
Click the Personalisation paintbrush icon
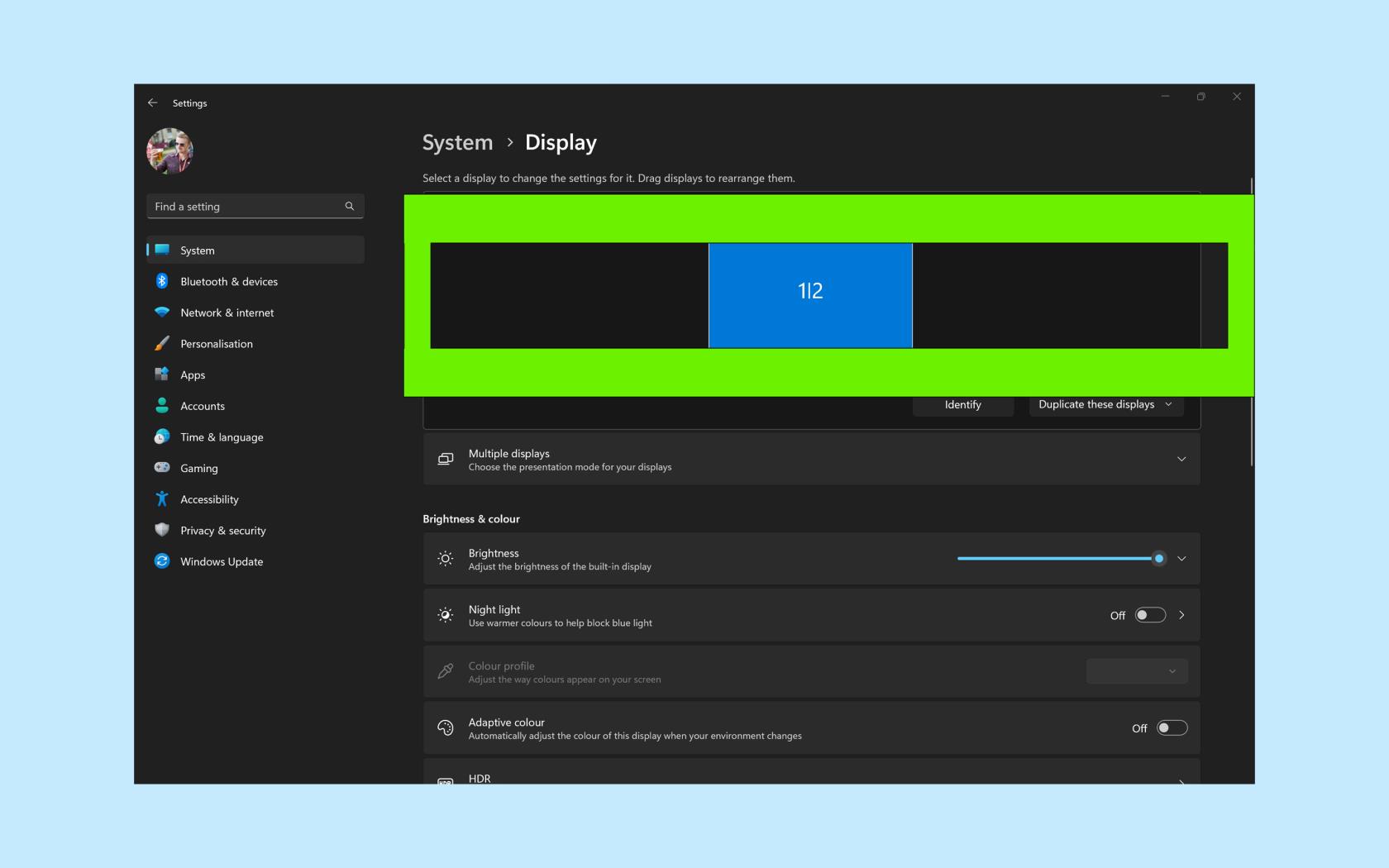coord(162,343)
